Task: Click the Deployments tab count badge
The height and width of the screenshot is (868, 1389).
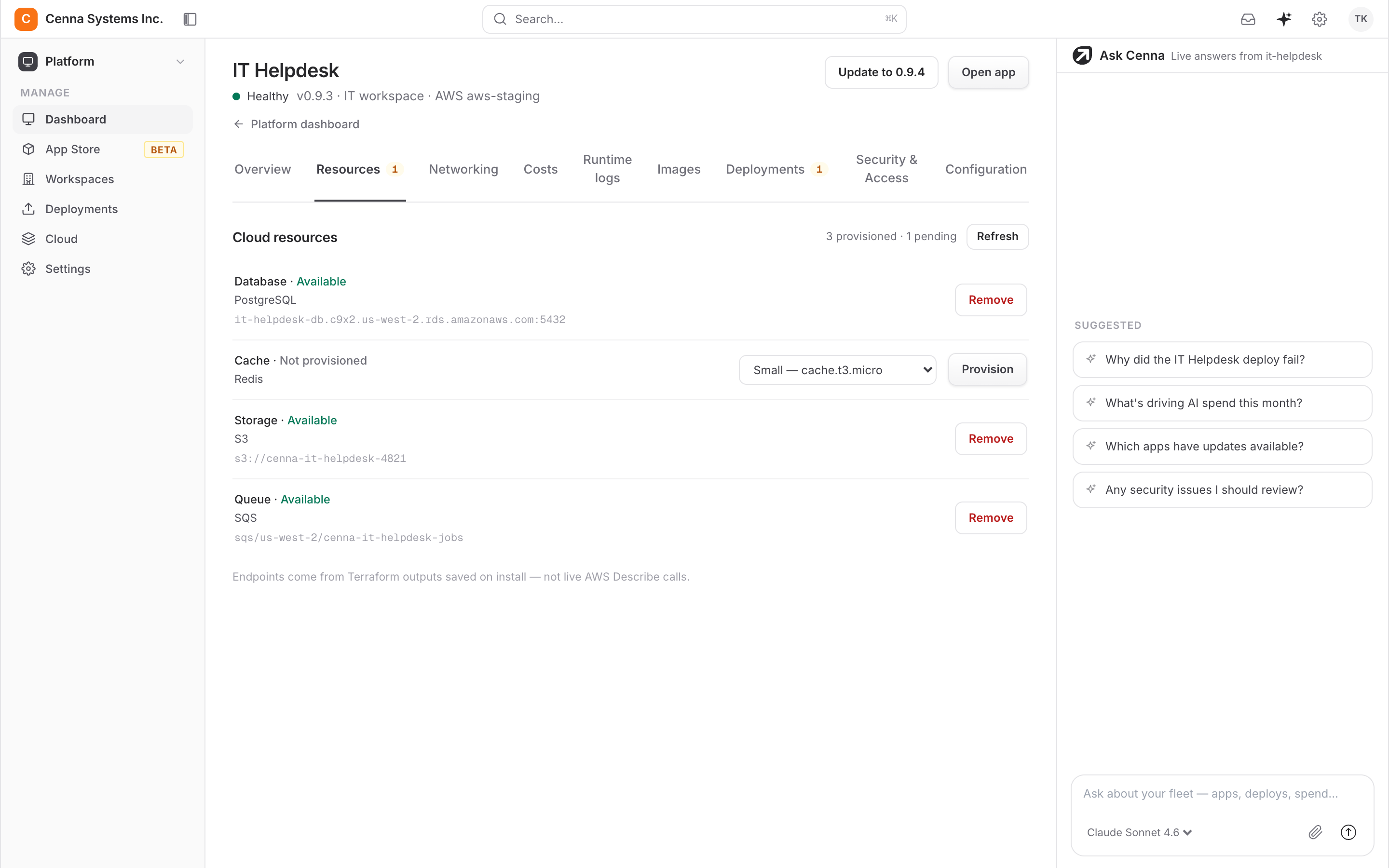Action: (819, 169)
